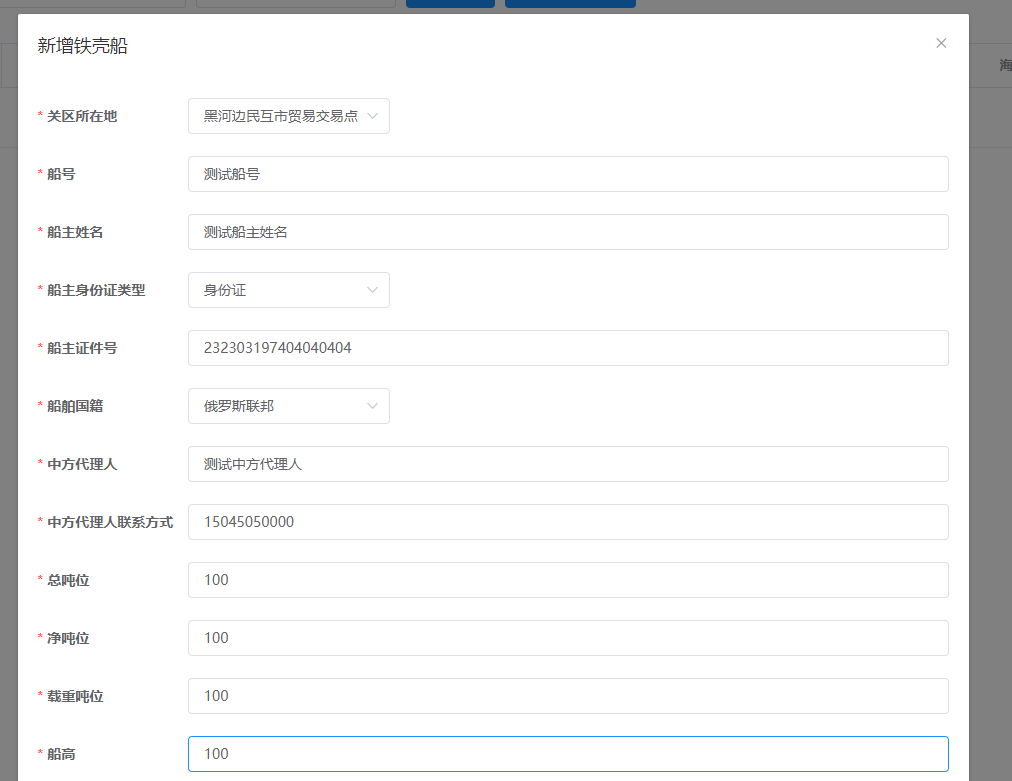
Task: Click the chevron arrow in 关区所在地 field
Action: [x=373, y=116]
